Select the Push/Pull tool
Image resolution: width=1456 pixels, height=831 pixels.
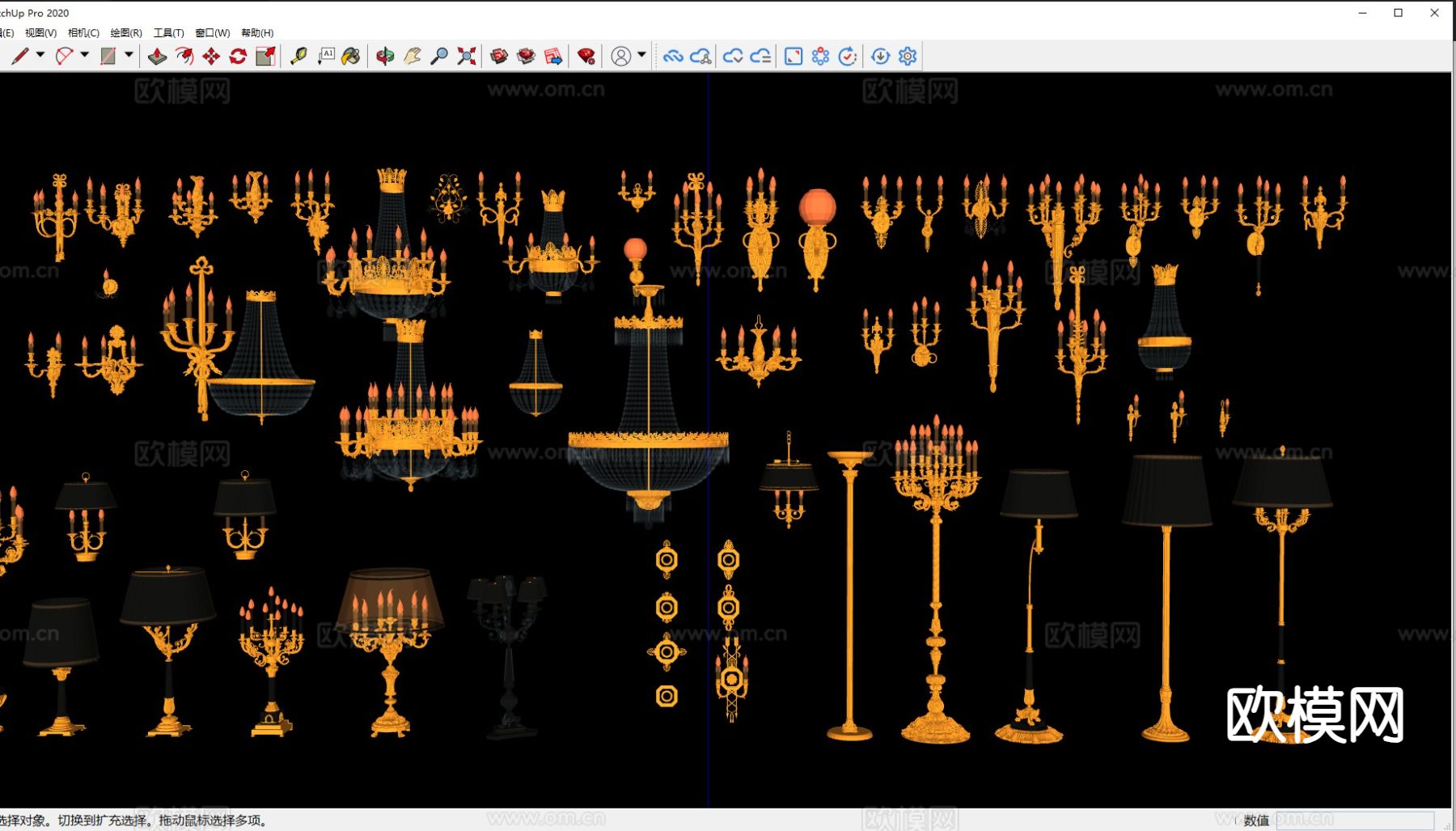coord(158,56)
